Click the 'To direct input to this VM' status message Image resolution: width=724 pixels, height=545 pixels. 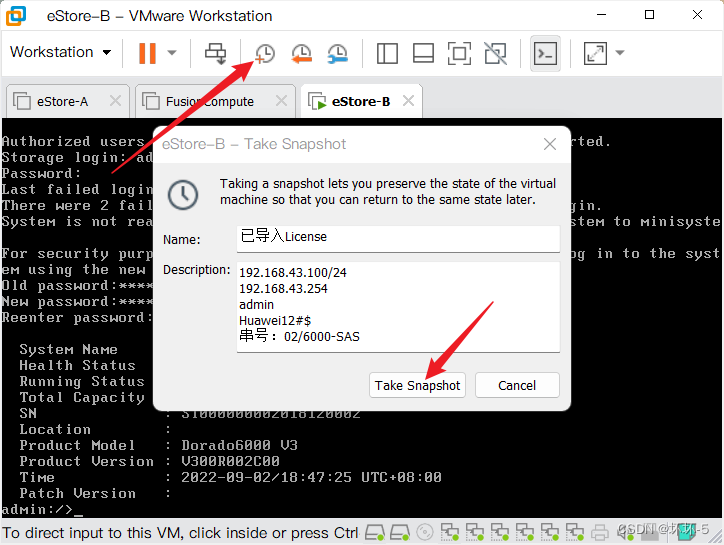point(181,533)
